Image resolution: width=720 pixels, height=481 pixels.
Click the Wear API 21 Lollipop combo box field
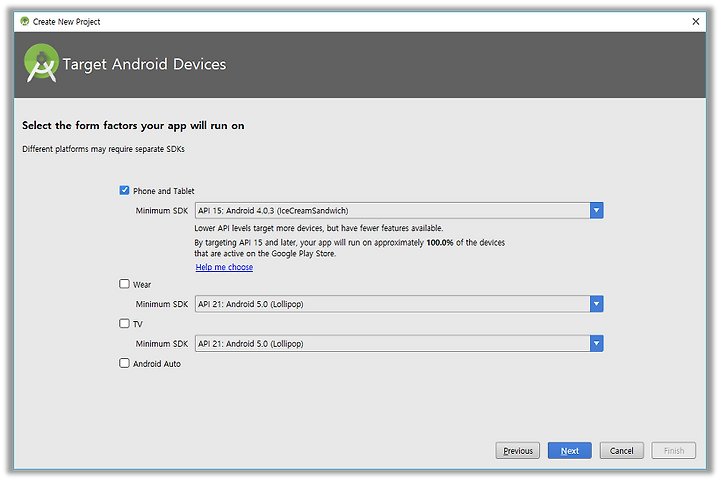(399, 304)
